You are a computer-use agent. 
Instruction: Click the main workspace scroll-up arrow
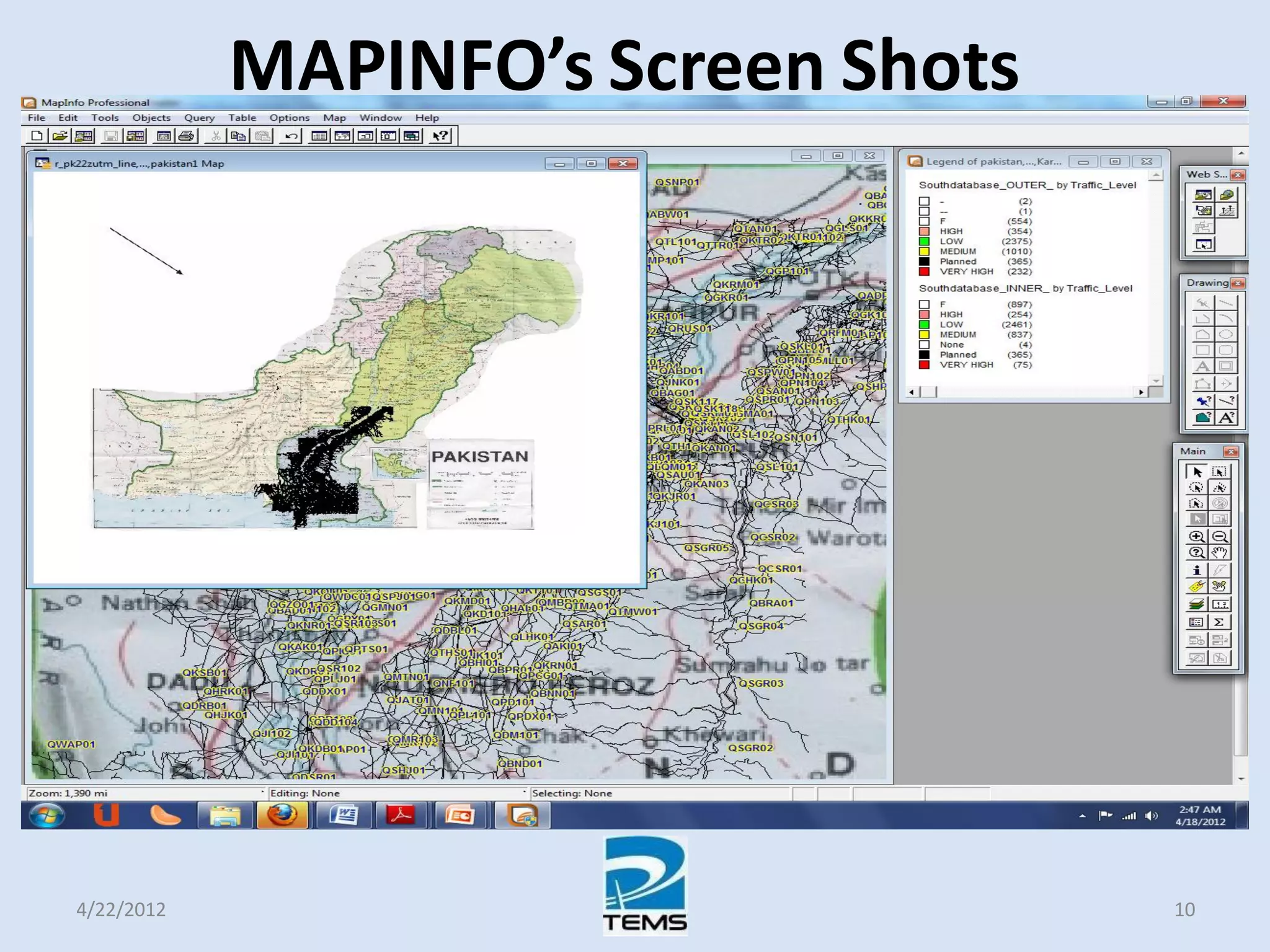pyautogui.click(x=1241, y=152)
